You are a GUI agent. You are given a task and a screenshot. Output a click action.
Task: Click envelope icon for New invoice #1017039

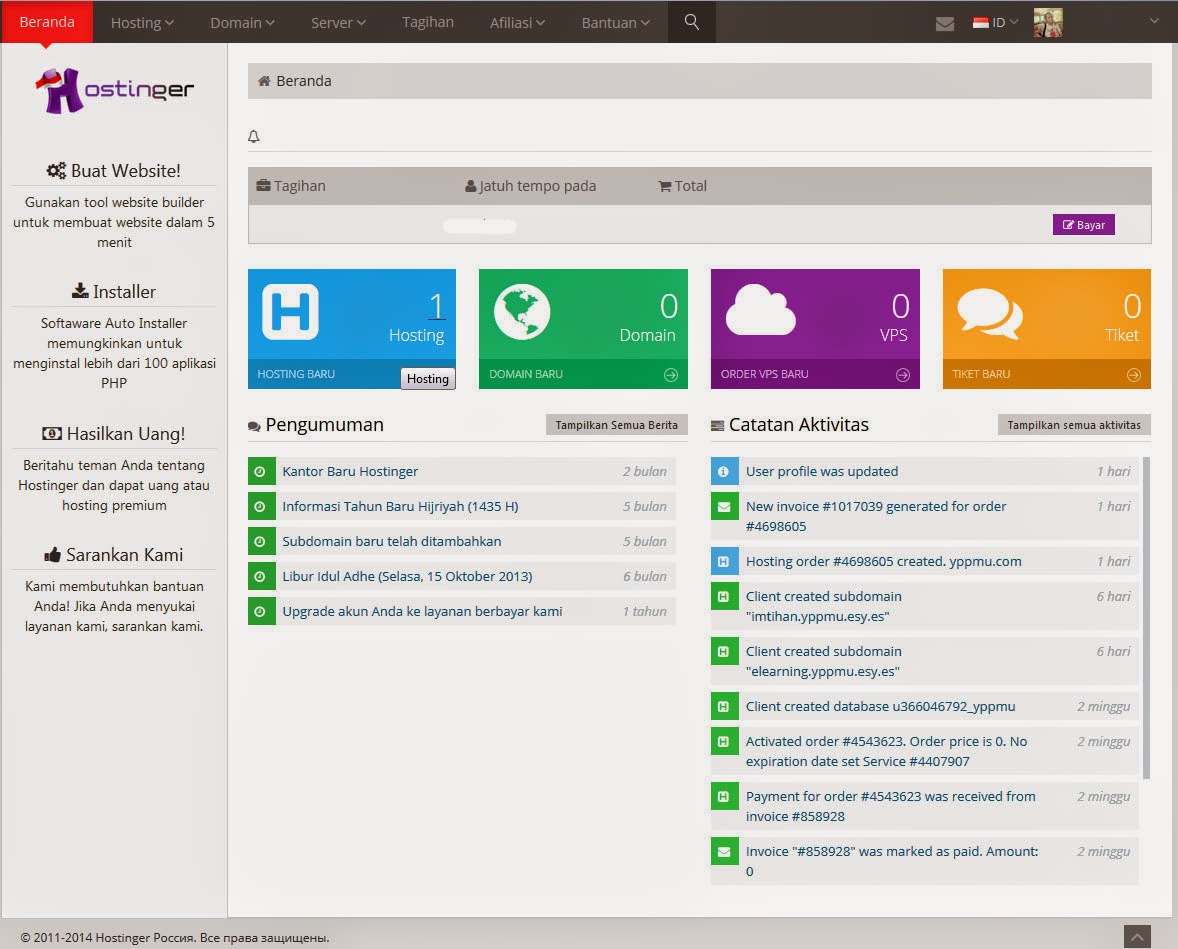point(724,506)
